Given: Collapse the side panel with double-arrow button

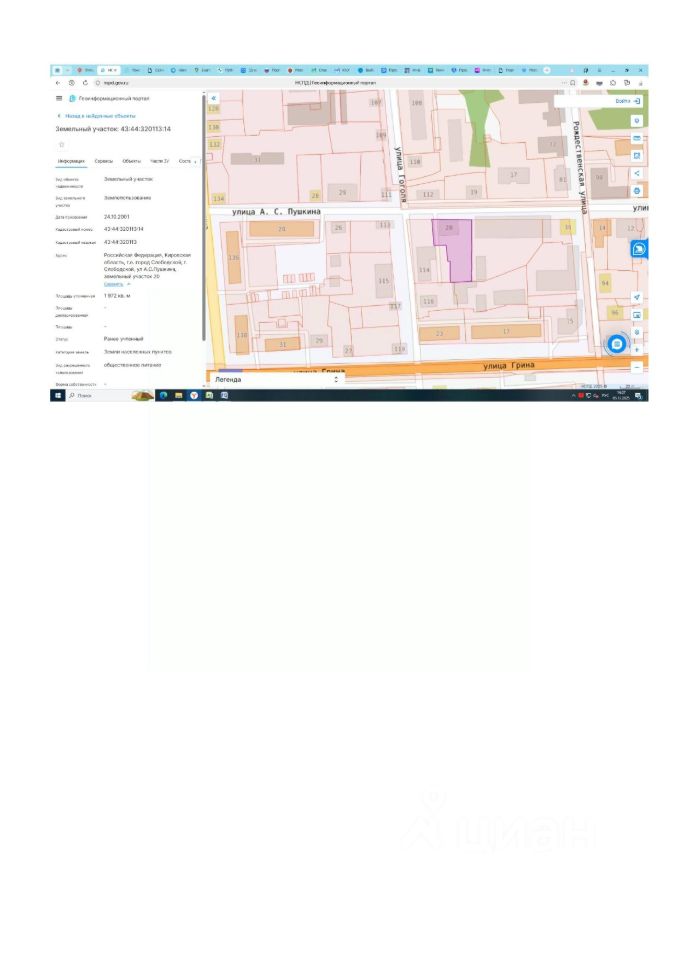Looking at the screenshot, I should pyautogui.click(x=214, y=98).
